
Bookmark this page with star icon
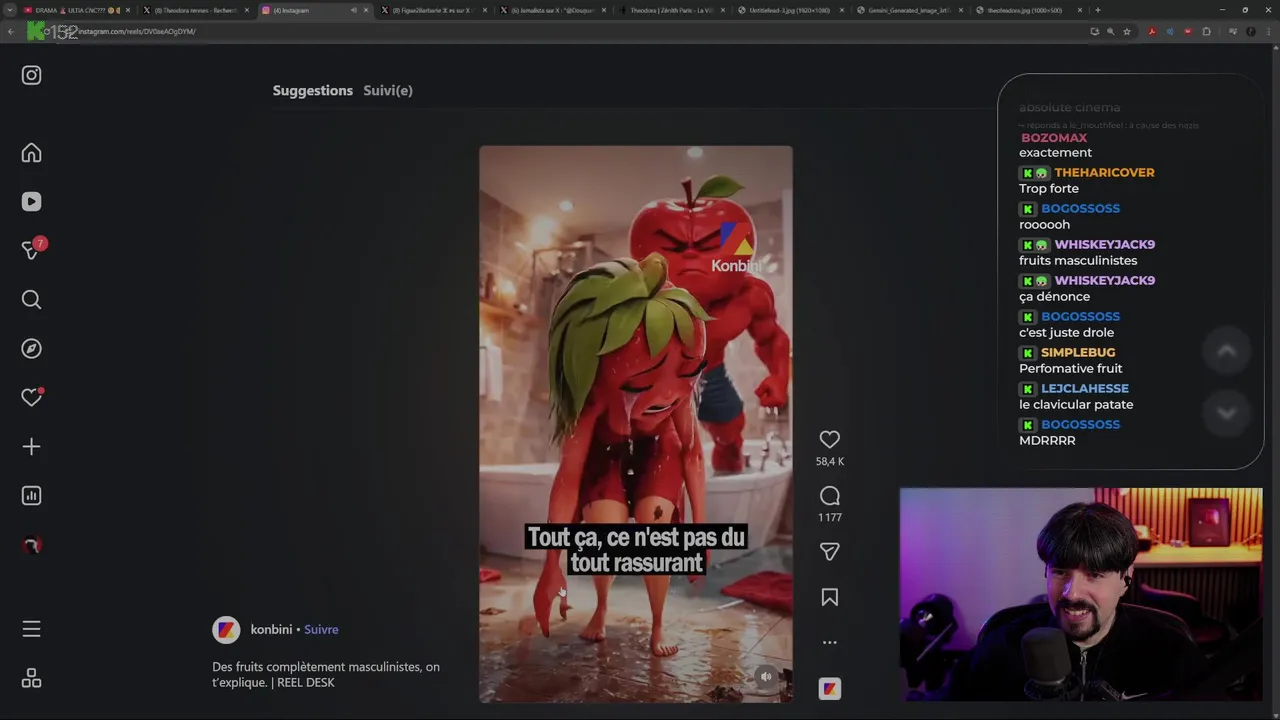[x=1127, y=31]
